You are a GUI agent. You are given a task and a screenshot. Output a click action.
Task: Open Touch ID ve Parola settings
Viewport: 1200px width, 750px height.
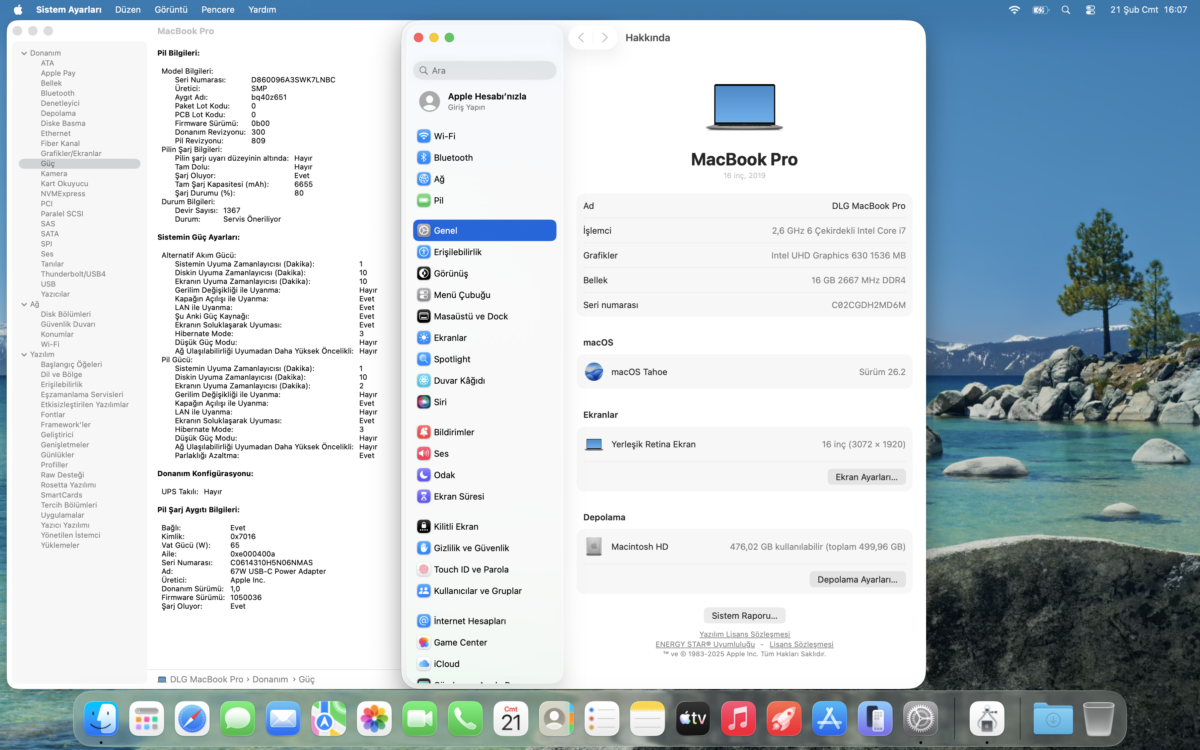click(484, 570)
